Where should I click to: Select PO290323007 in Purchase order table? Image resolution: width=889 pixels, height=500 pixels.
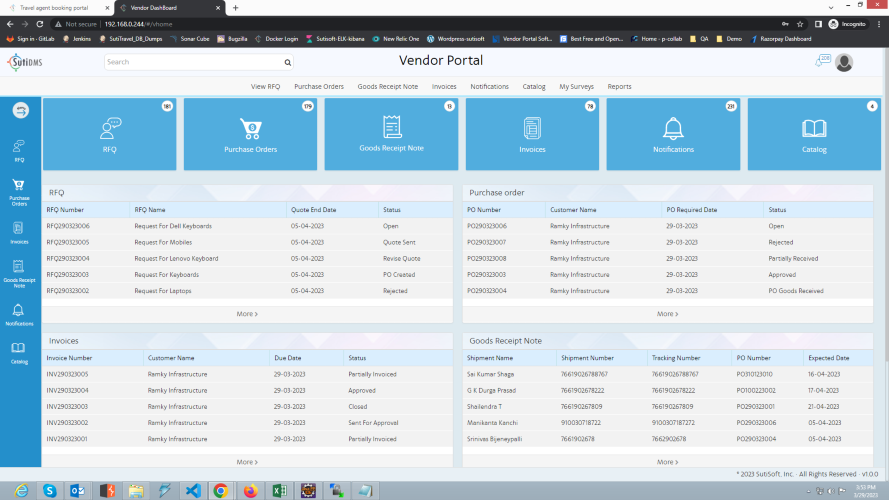[486, 242]
